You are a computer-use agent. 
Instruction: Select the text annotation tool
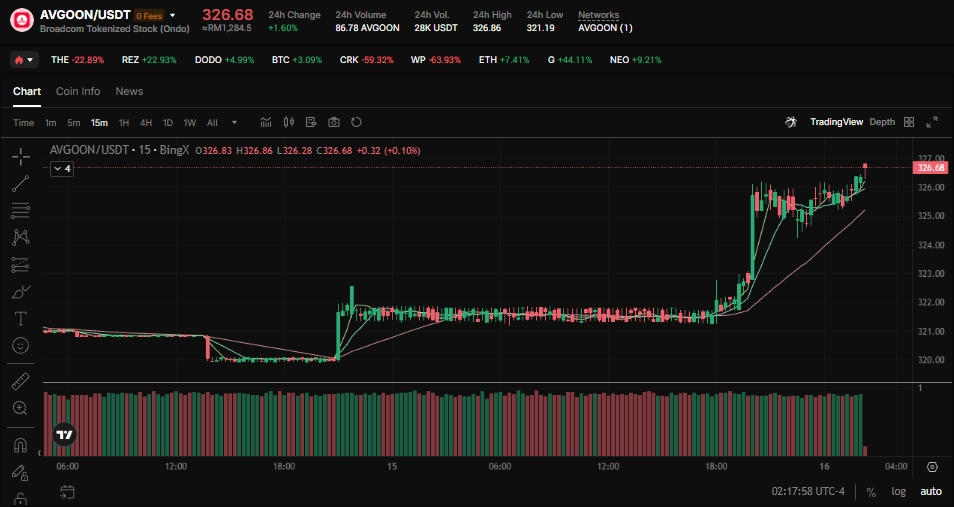pyautogui.click(x=20, y=319)
